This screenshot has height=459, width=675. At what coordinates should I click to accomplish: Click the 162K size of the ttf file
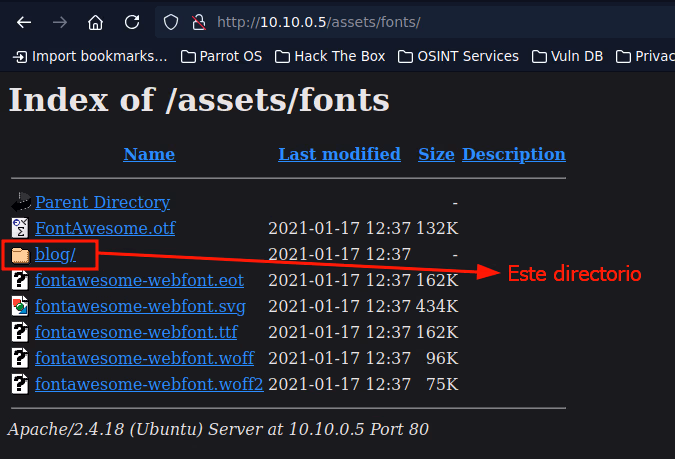[x=437, y=332]
